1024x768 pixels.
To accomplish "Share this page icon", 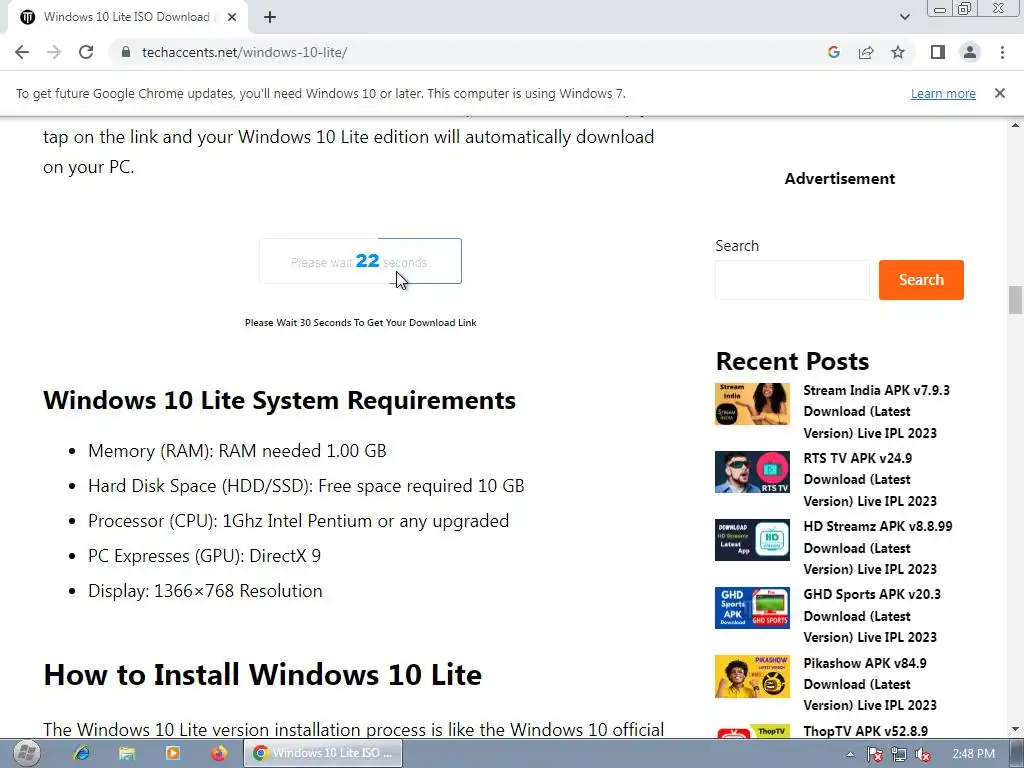I will click(x=866, y=52).
